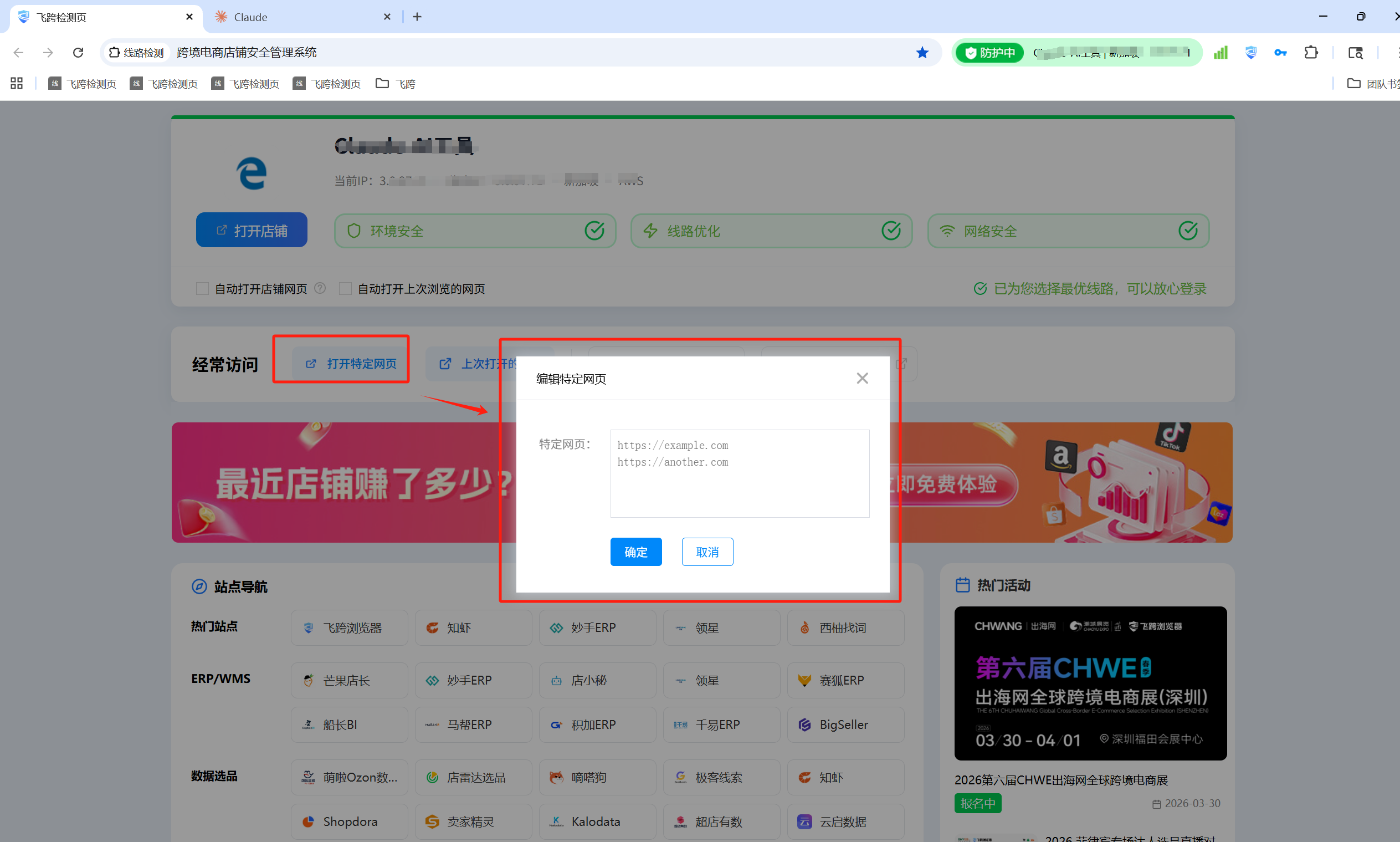Open the 船长BI site link

pyautogui.click(x=349, y=724)
